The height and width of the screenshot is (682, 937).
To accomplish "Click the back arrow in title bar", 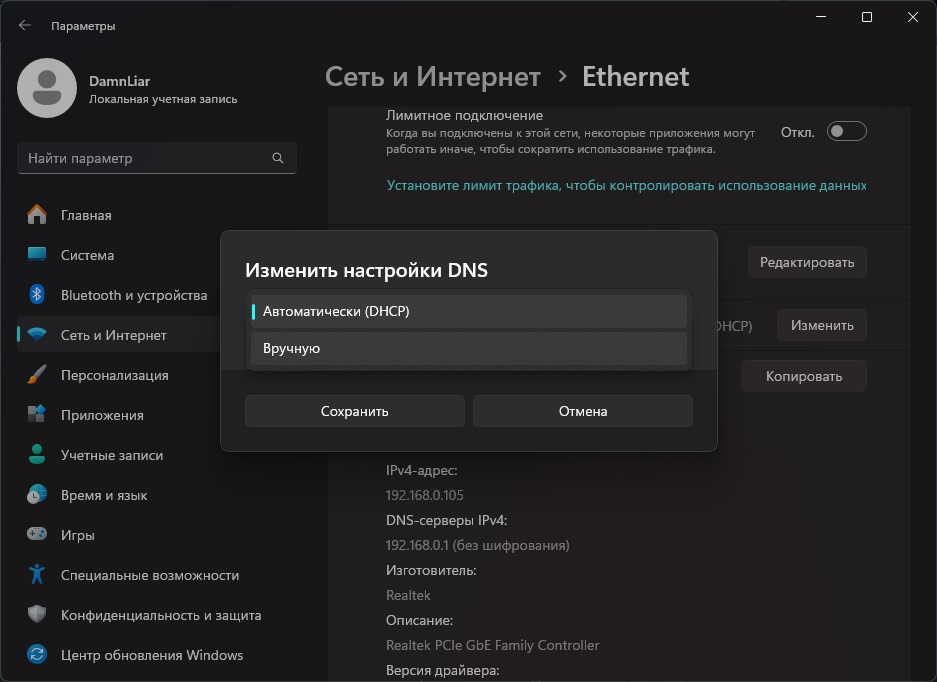I will pos(25,25).
